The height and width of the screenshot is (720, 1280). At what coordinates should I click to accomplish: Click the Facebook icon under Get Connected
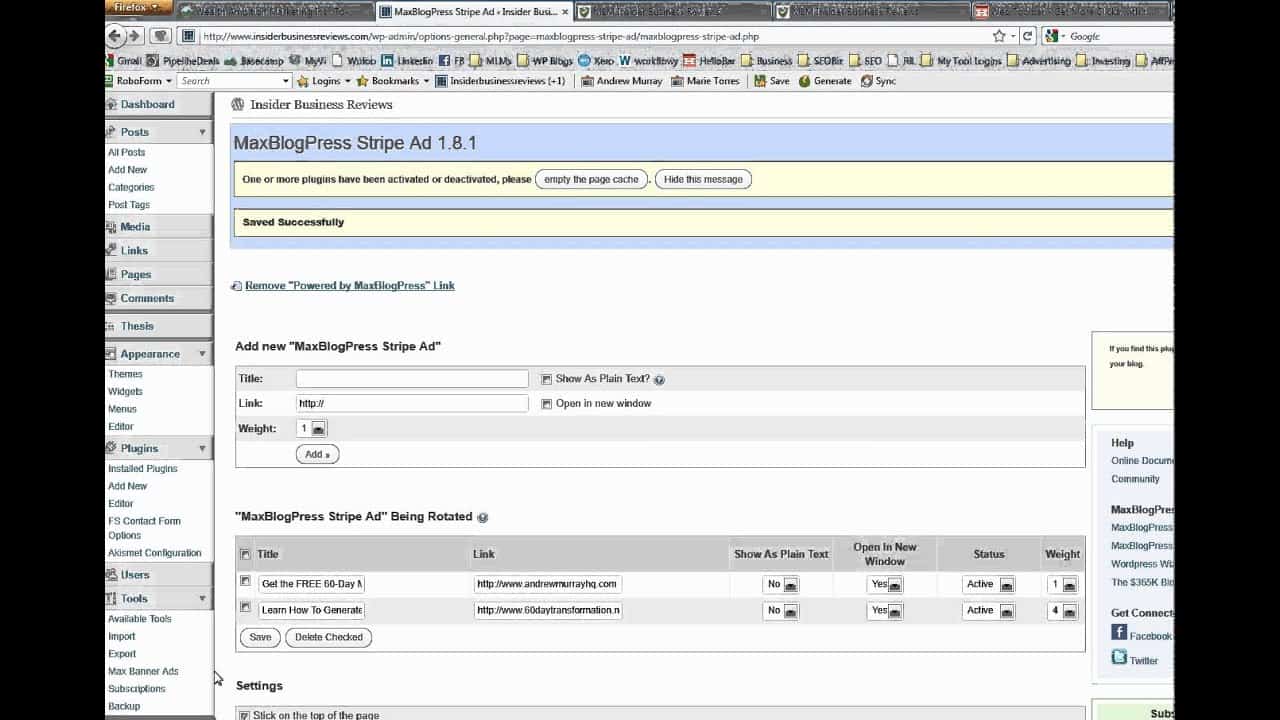coord(1119,632)
